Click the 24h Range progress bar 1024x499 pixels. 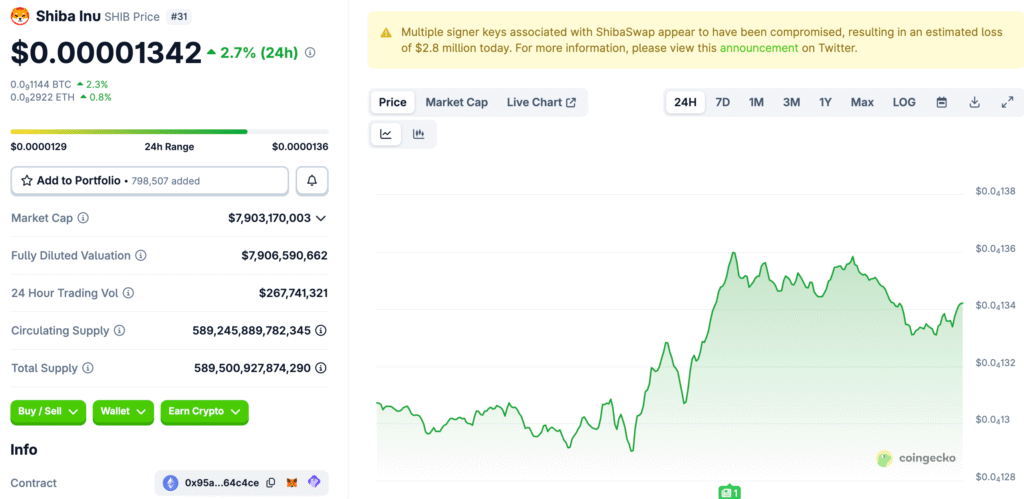pos(170,132)
